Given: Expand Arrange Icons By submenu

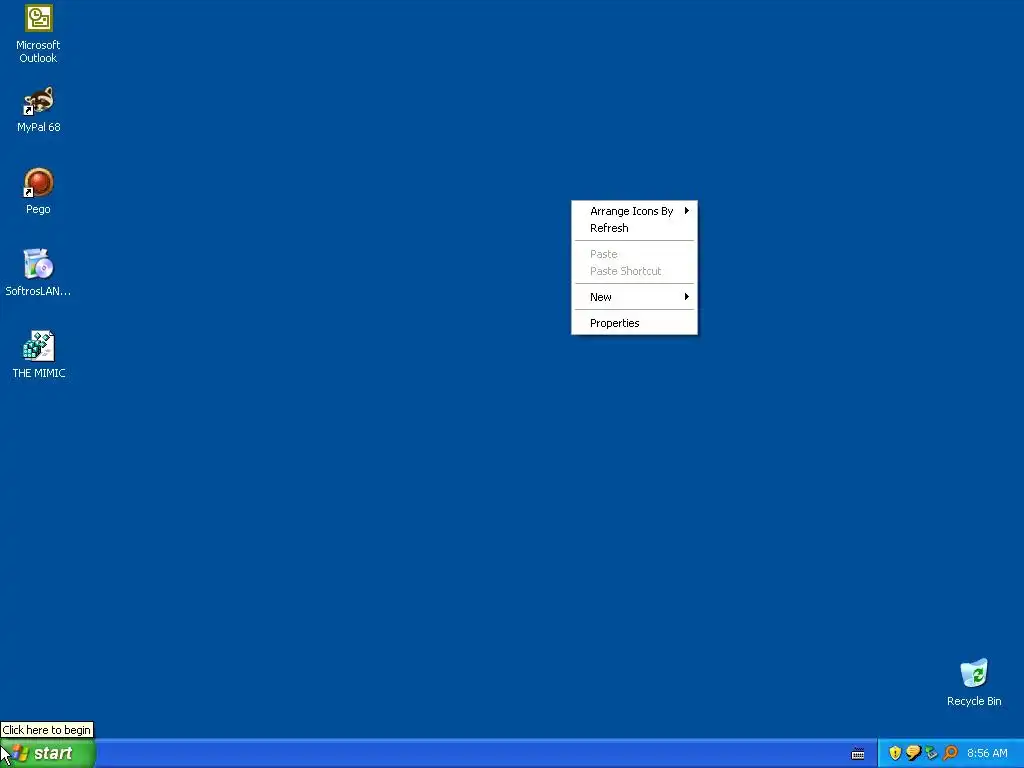Looking at the screenshot, I should click(x=634, y=211).
